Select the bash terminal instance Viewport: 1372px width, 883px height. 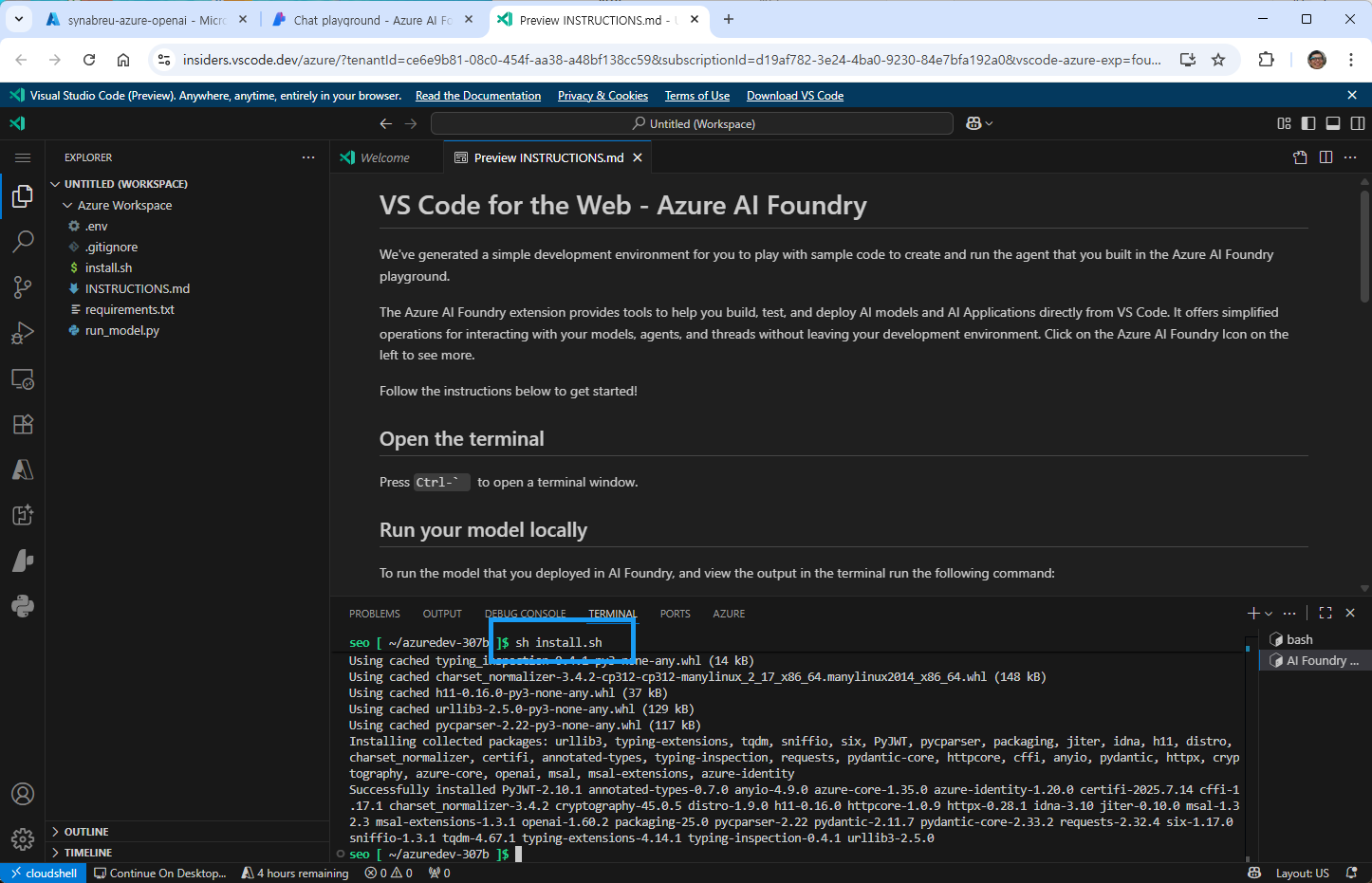(x=1314, y=639)
